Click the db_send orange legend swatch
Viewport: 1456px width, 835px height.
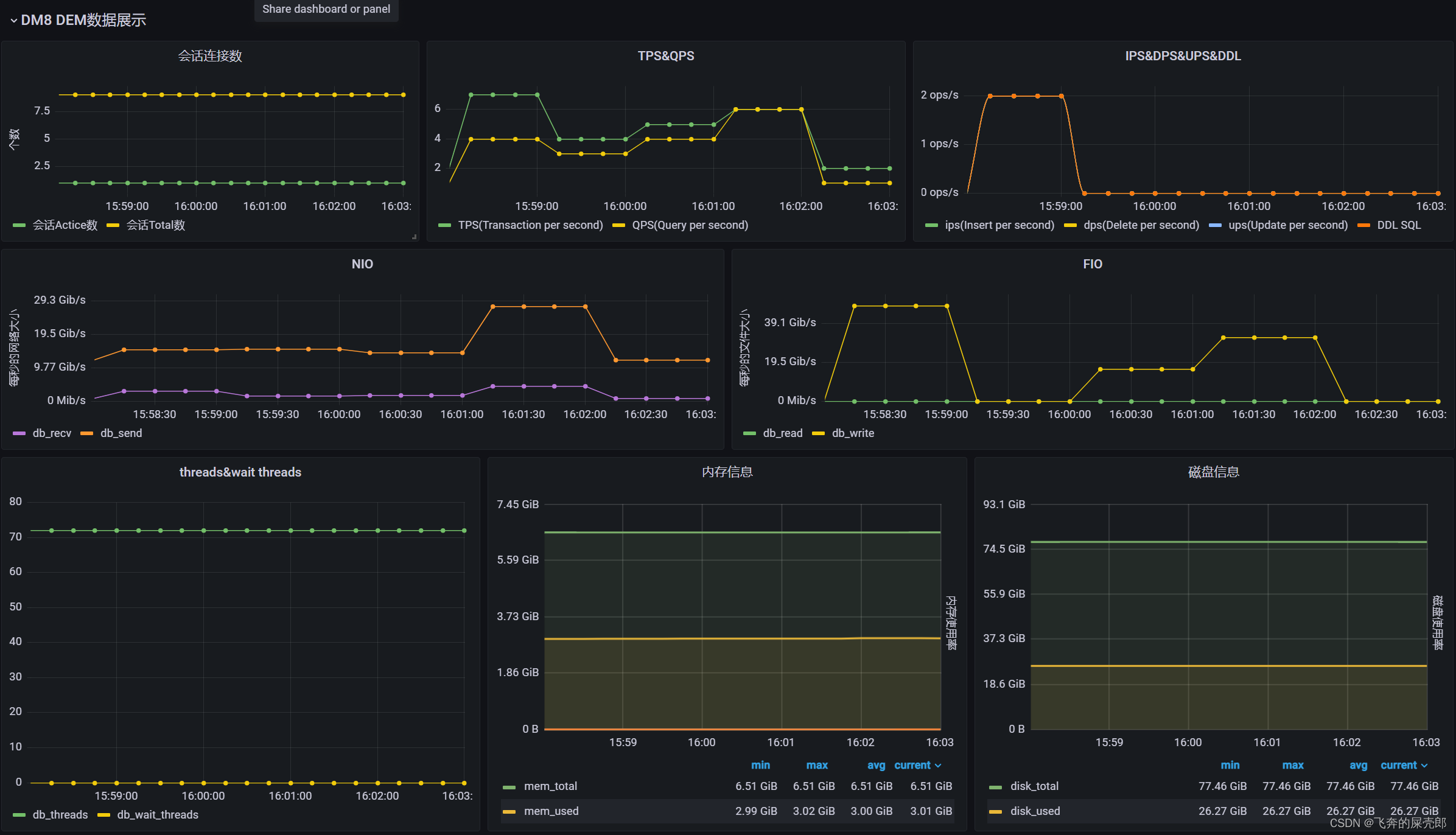[x=86, y=433]
